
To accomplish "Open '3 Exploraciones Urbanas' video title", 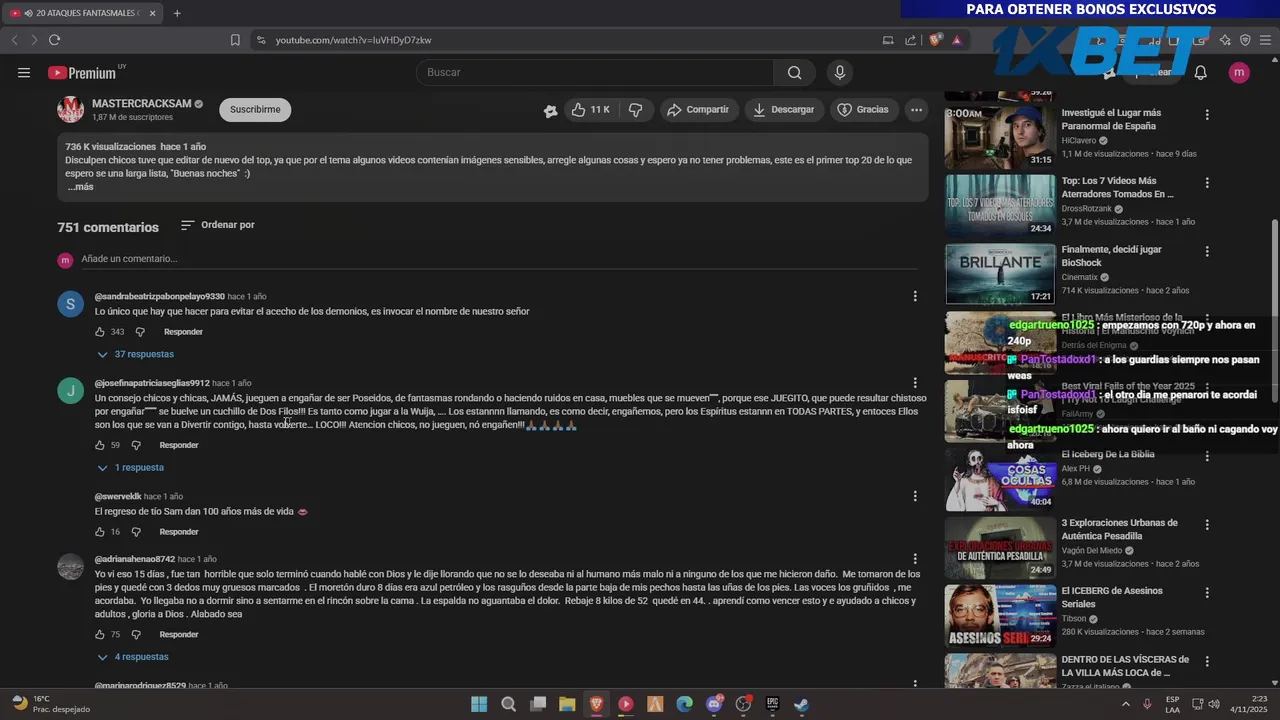I will point(1119,529).
